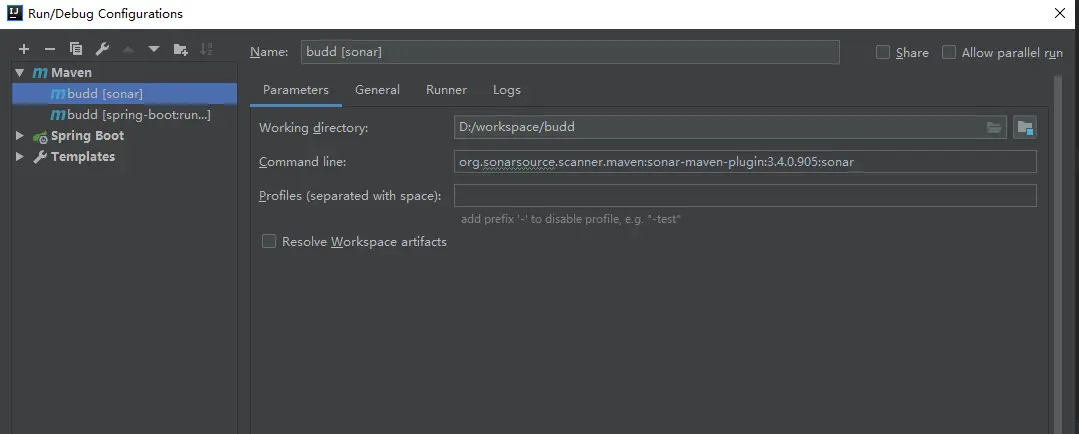
Task: Click the Add New Configuration plus icon
Action: coord(24,49)
